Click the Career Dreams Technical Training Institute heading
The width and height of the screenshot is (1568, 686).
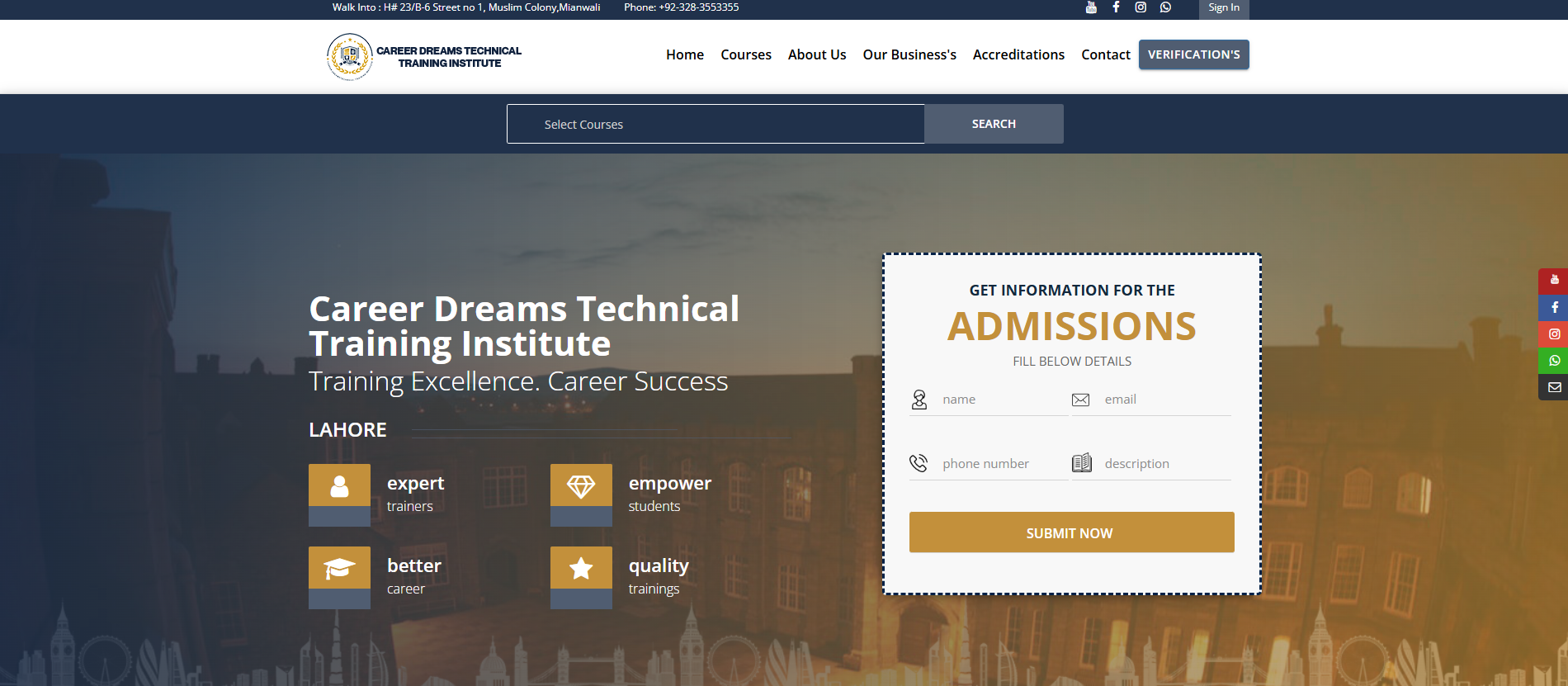[524, 326]
